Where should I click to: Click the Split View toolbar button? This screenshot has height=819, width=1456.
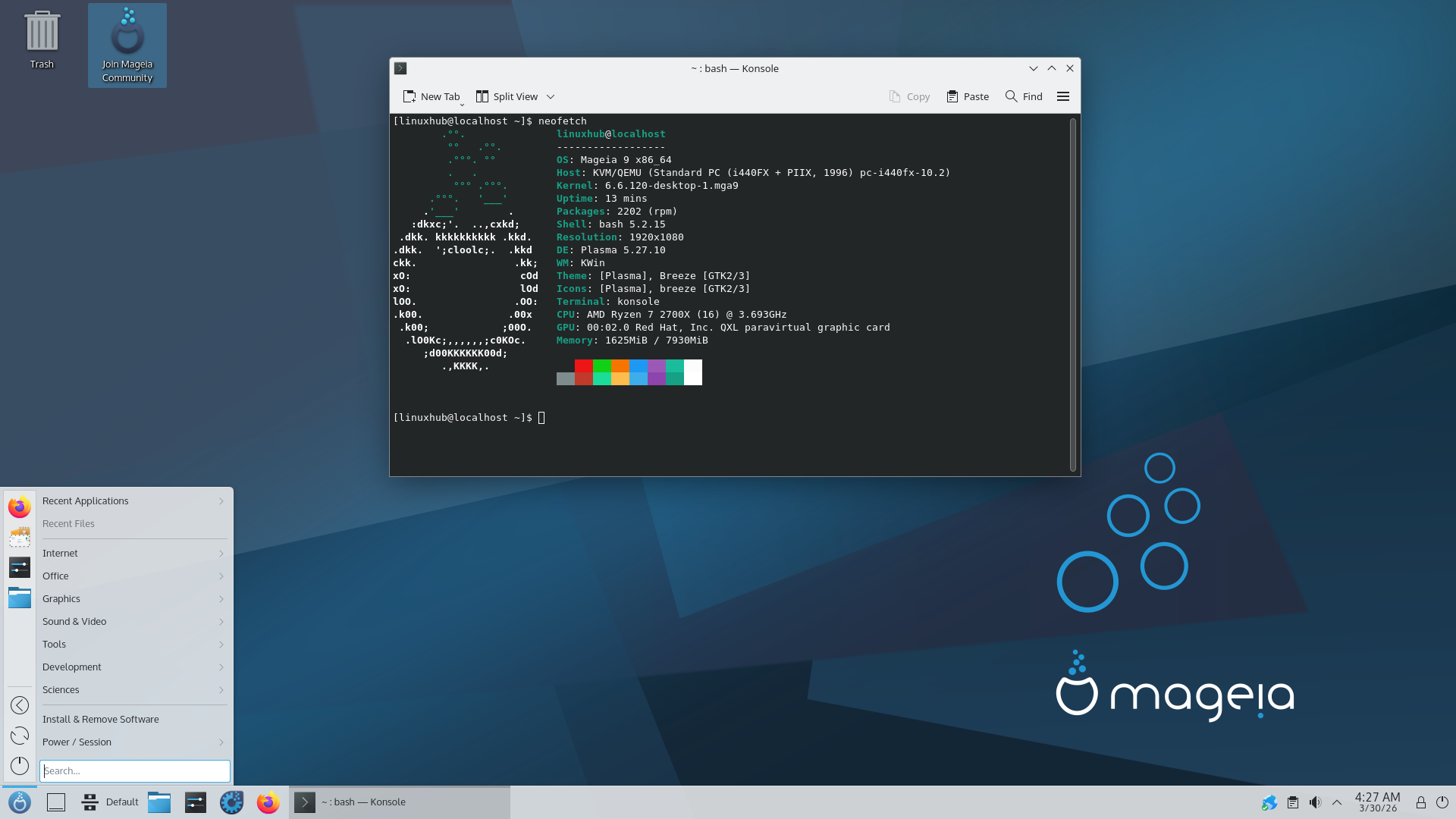click(x=507, y=96)
